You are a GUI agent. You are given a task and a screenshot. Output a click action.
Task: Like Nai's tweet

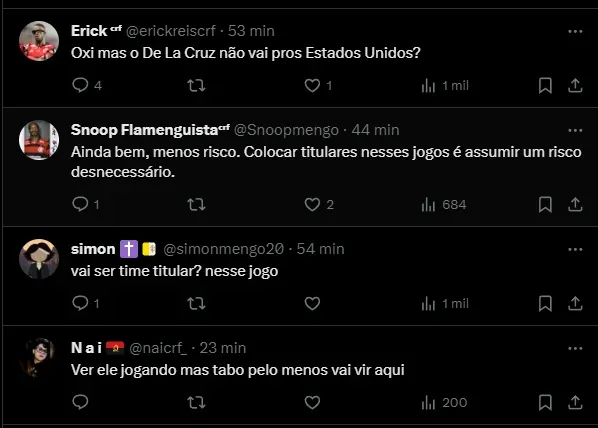click(x=312, y=402)
